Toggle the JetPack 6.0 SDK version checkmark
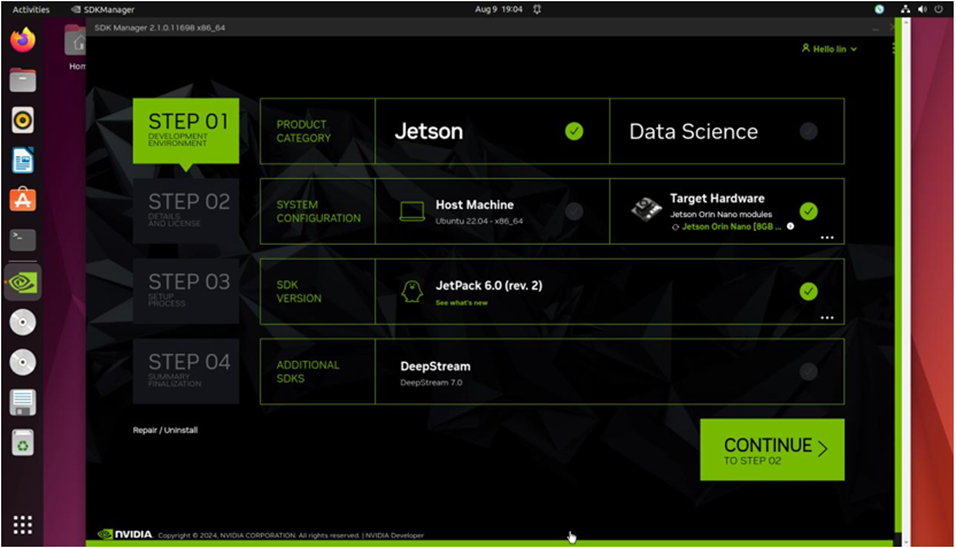 [x=808, y=291]
